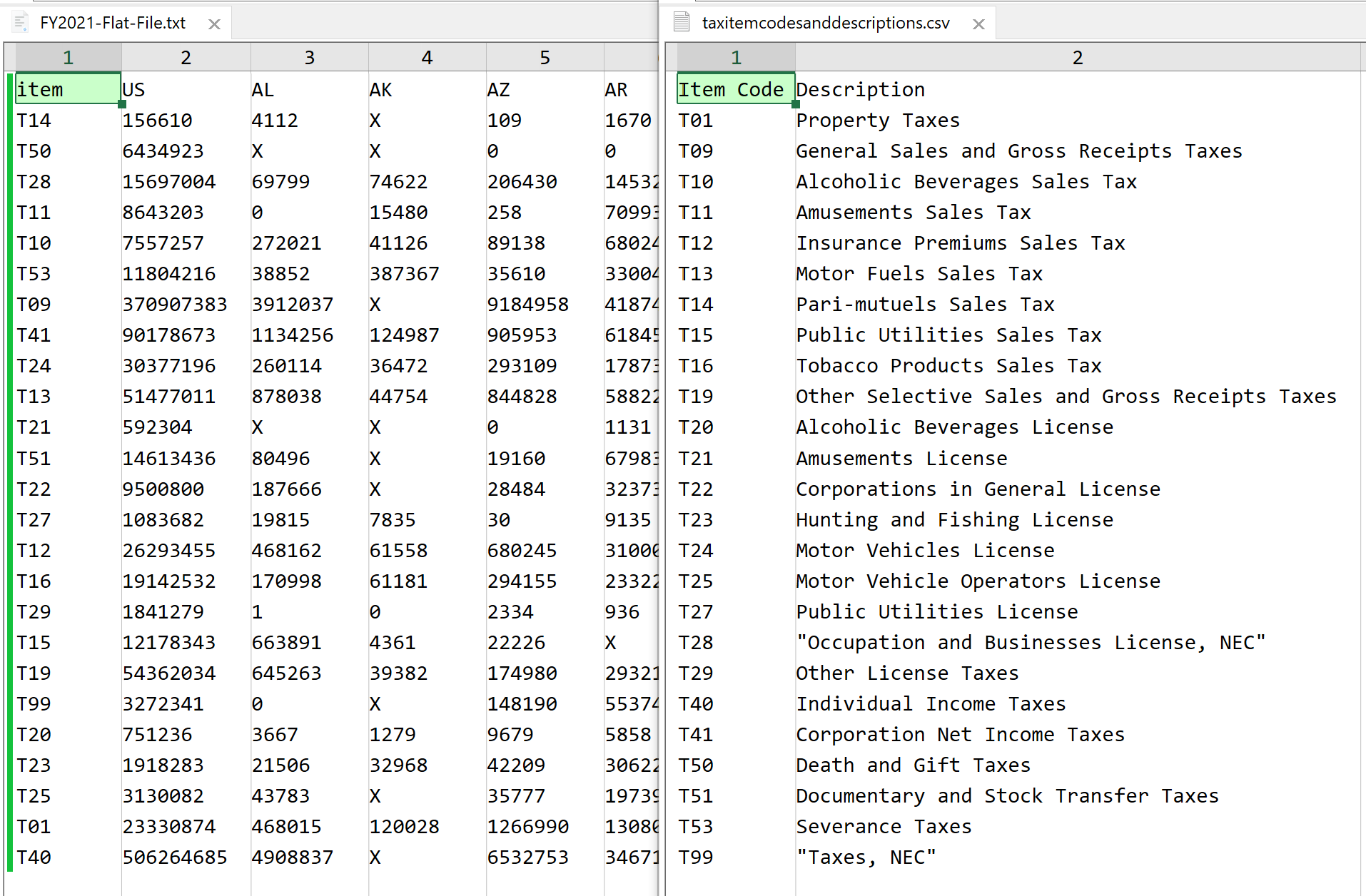
Task: Click 'Alcoholic Beverages License' description
Action: point(955,427)
